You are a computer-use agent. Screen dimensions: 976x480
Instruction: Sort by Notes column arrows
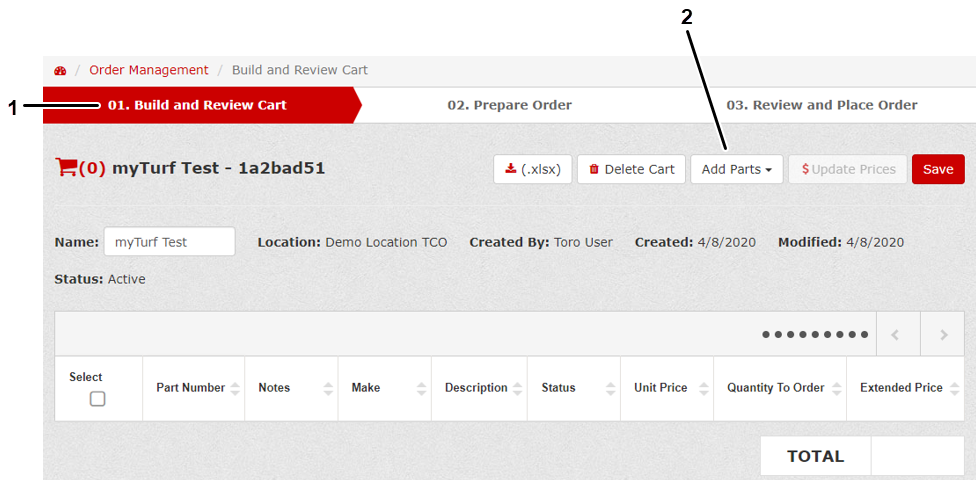click(x=328, y=388)
